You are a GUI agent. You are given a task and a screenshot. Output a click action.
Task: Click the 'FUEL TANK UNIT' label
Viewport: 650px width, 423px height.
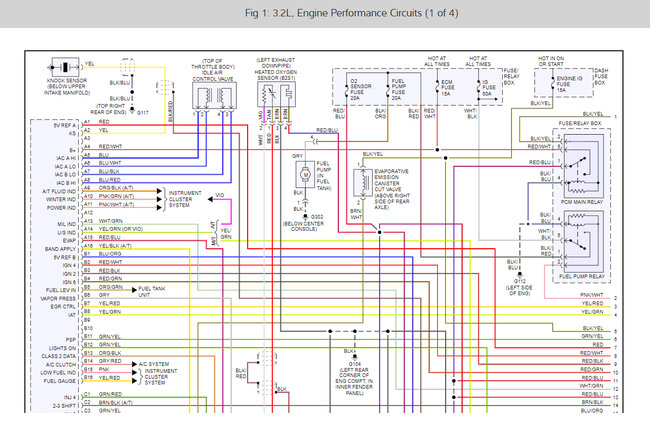pos(151,292)
